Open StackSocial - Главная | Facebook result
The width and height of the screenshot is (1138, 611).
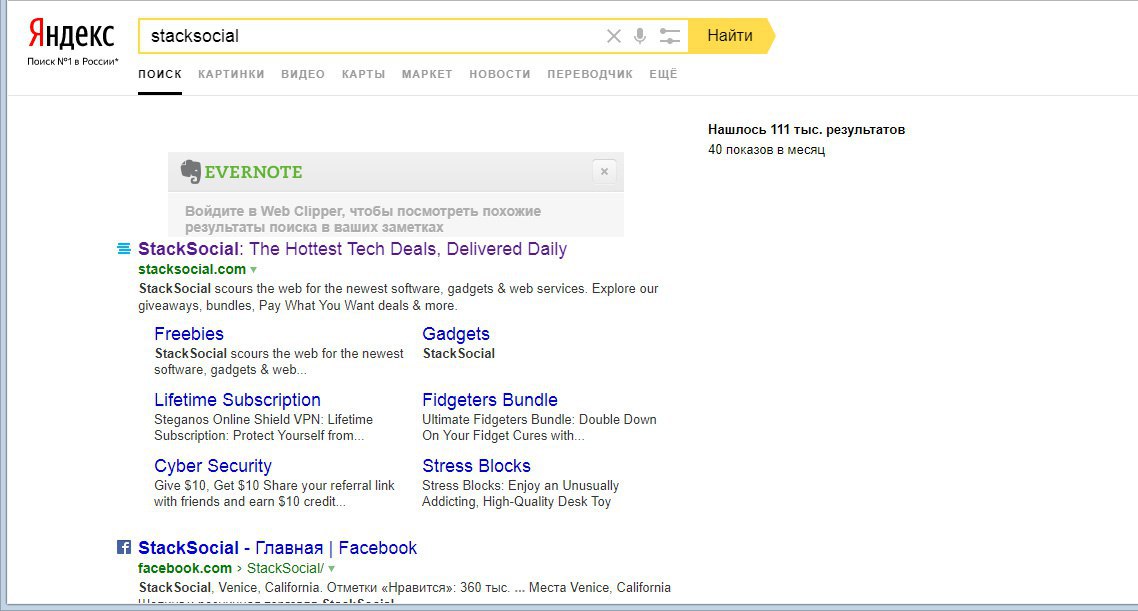[x=277, y=548]
